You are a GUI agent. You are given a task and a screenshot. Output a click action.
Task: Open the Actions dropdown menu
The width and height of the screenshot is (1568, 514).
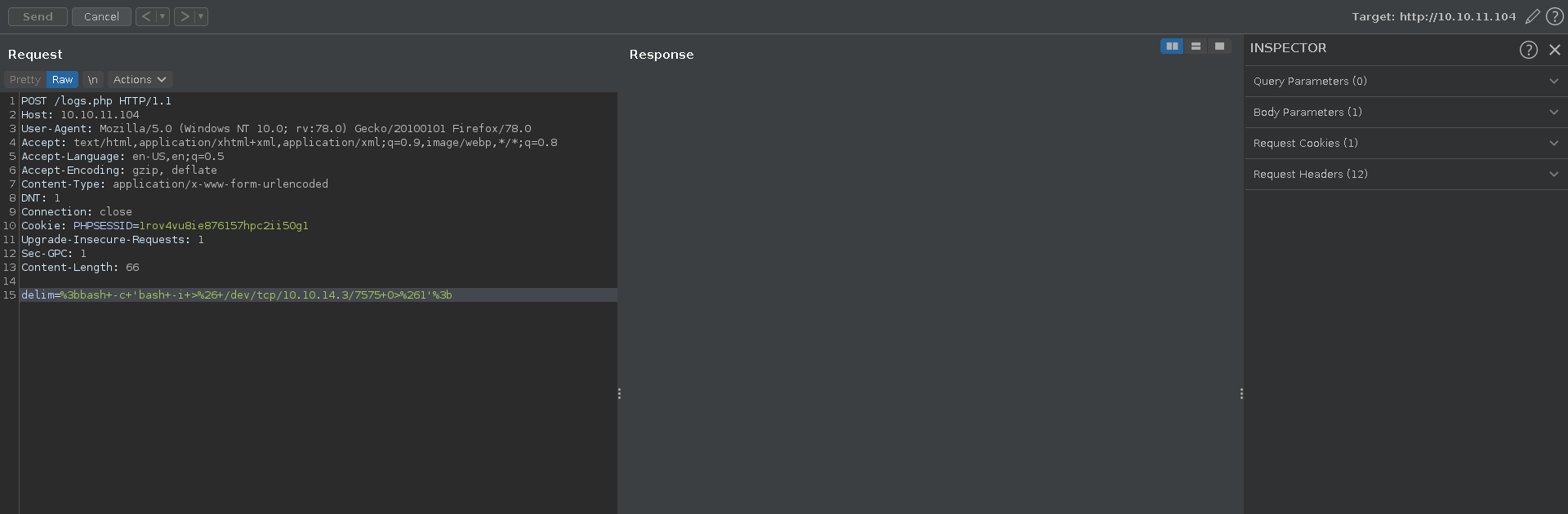[140, 79]
